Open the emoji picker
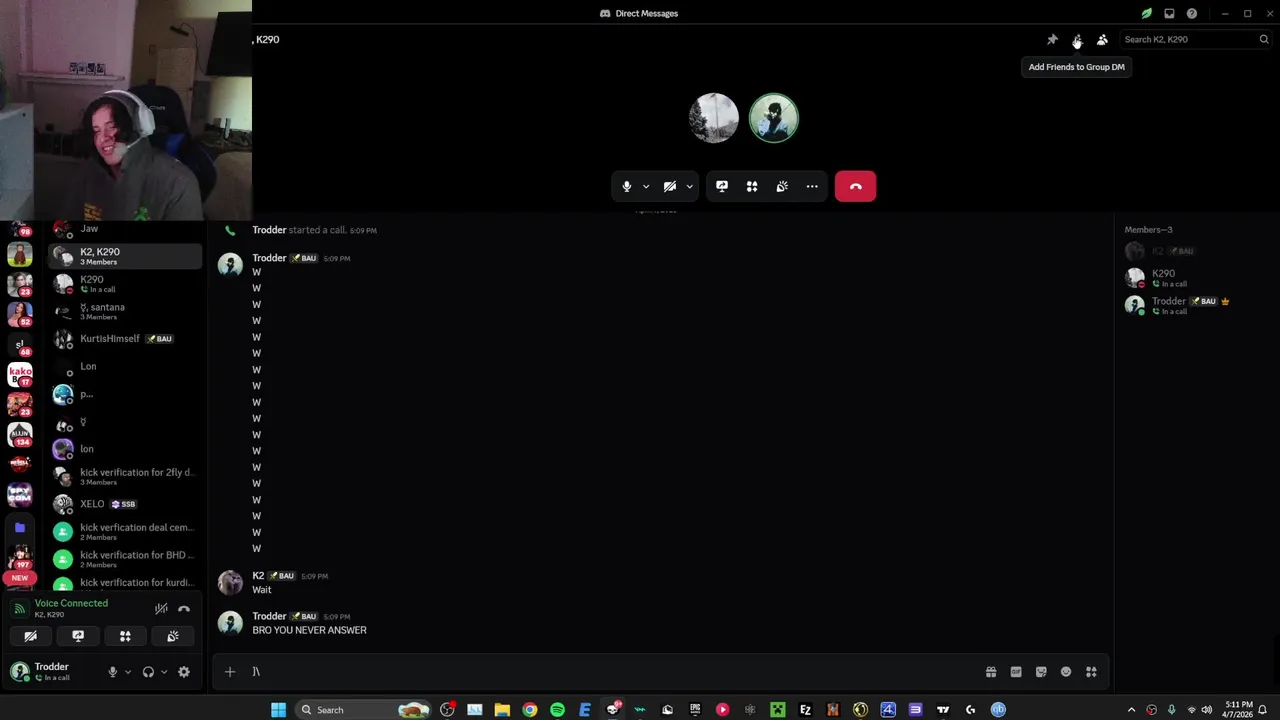The height and width of the screenshot is (720, 1280). 1066,672
